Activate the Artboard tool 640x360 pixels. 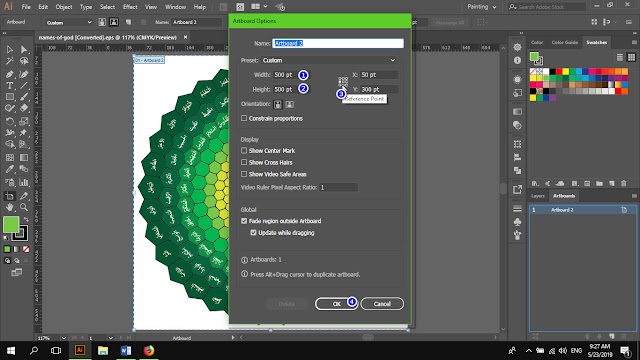(10, 196)
